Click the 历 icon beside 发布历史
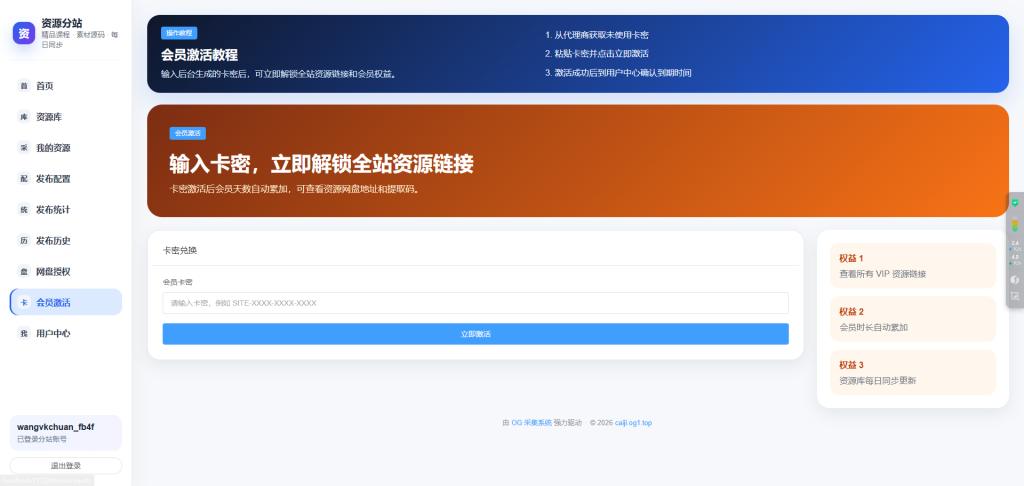 (24, 240)
